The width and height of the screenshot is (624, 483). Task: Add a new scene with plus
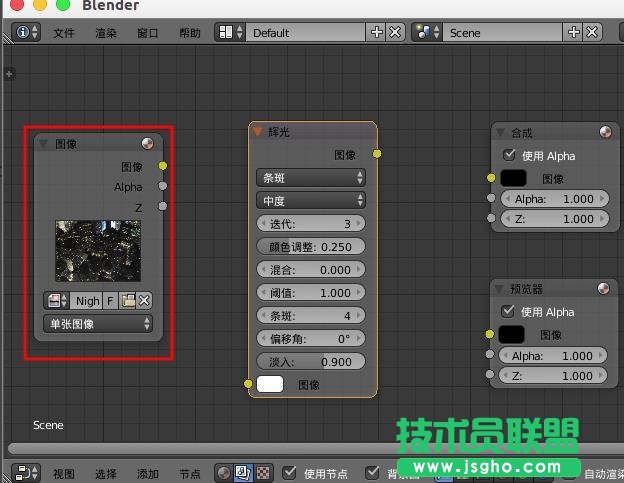pyautogui.click(x=573, y=32)
